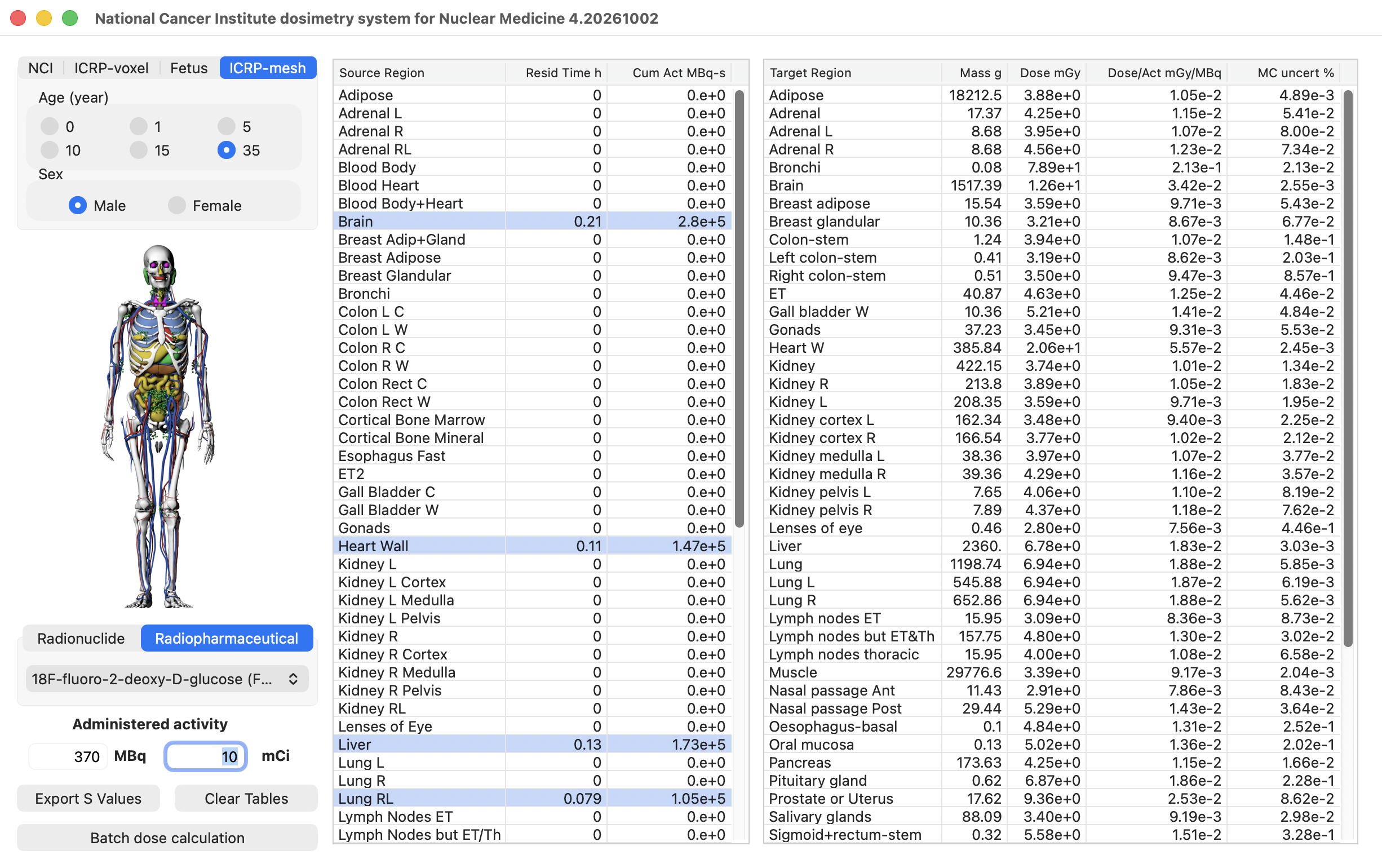The height and width of the screenshot is (868, 1382).
Task: Select the Gonads source region row
Action: tap(532, 528)
